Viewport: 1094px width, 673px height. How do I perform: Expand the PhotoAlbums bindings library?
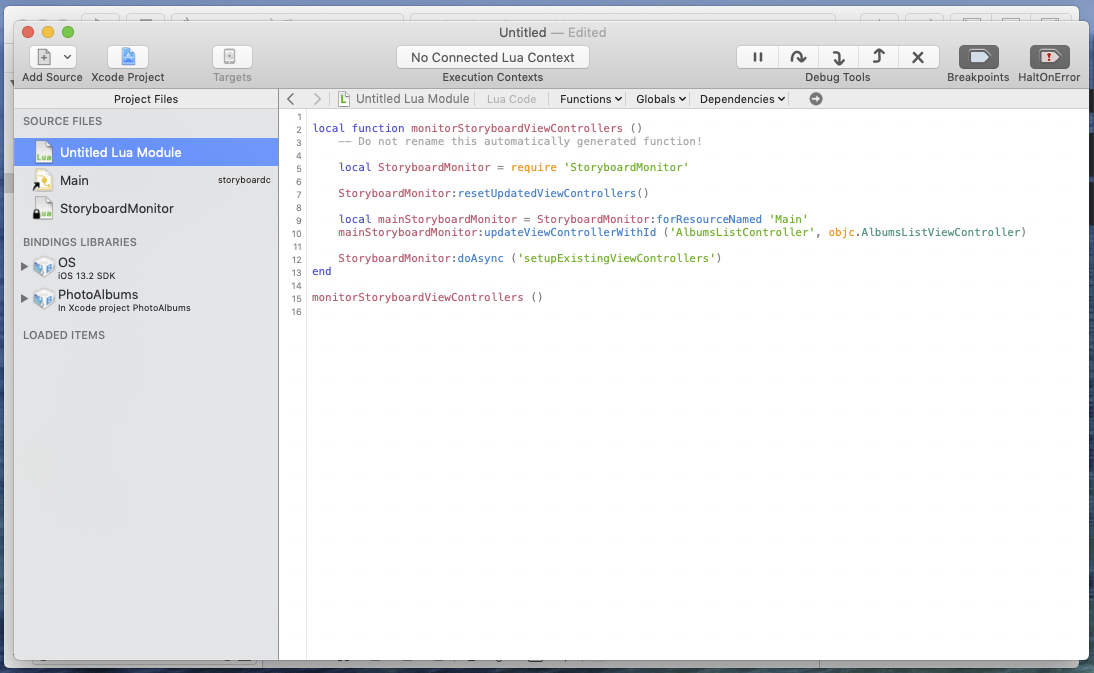[x=24, y=298]
